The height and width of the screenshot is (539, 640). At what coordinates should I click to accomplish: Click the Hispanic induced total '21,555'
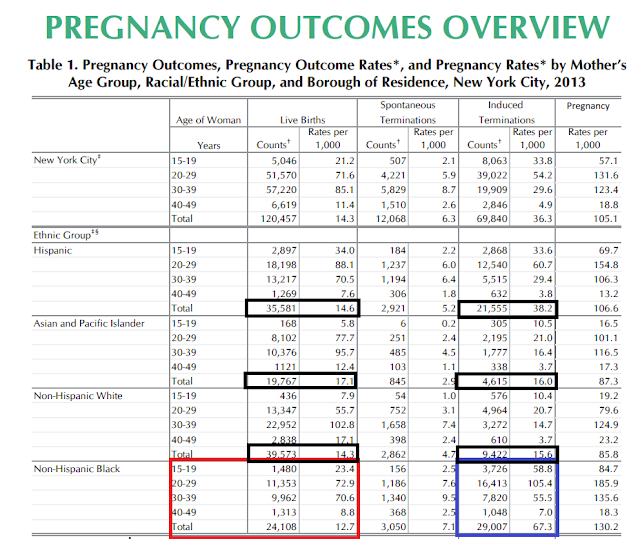[x=492, y=308]
